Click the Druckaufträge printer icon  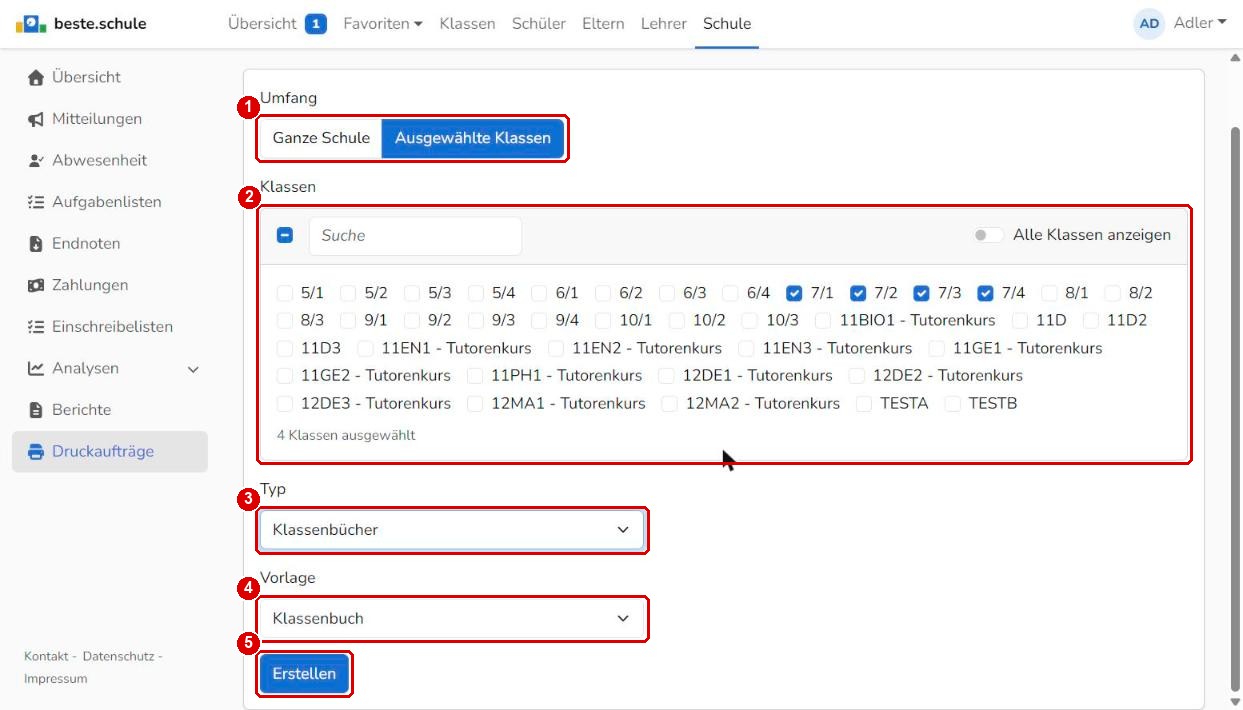pos(36,452)
